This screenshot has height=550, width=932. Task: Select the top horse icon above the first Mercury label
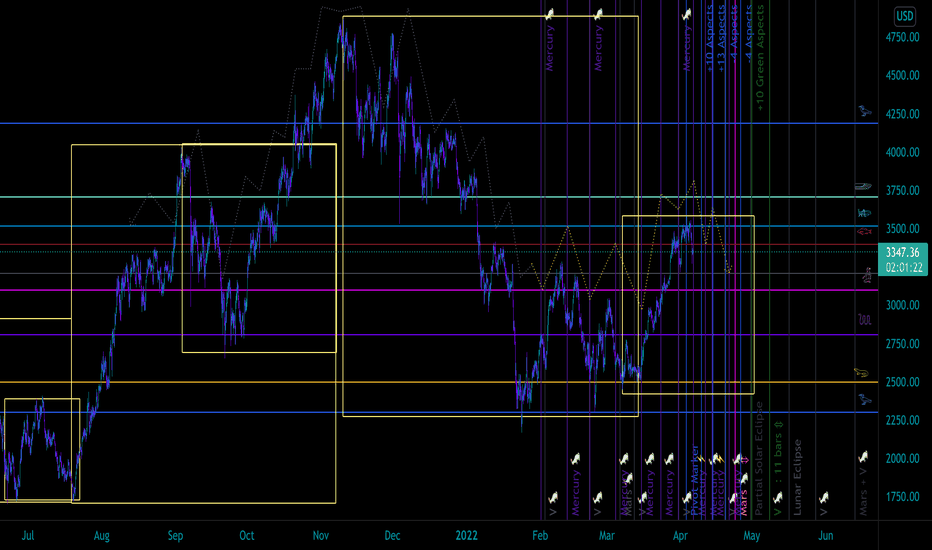click(x=550, y=13)
